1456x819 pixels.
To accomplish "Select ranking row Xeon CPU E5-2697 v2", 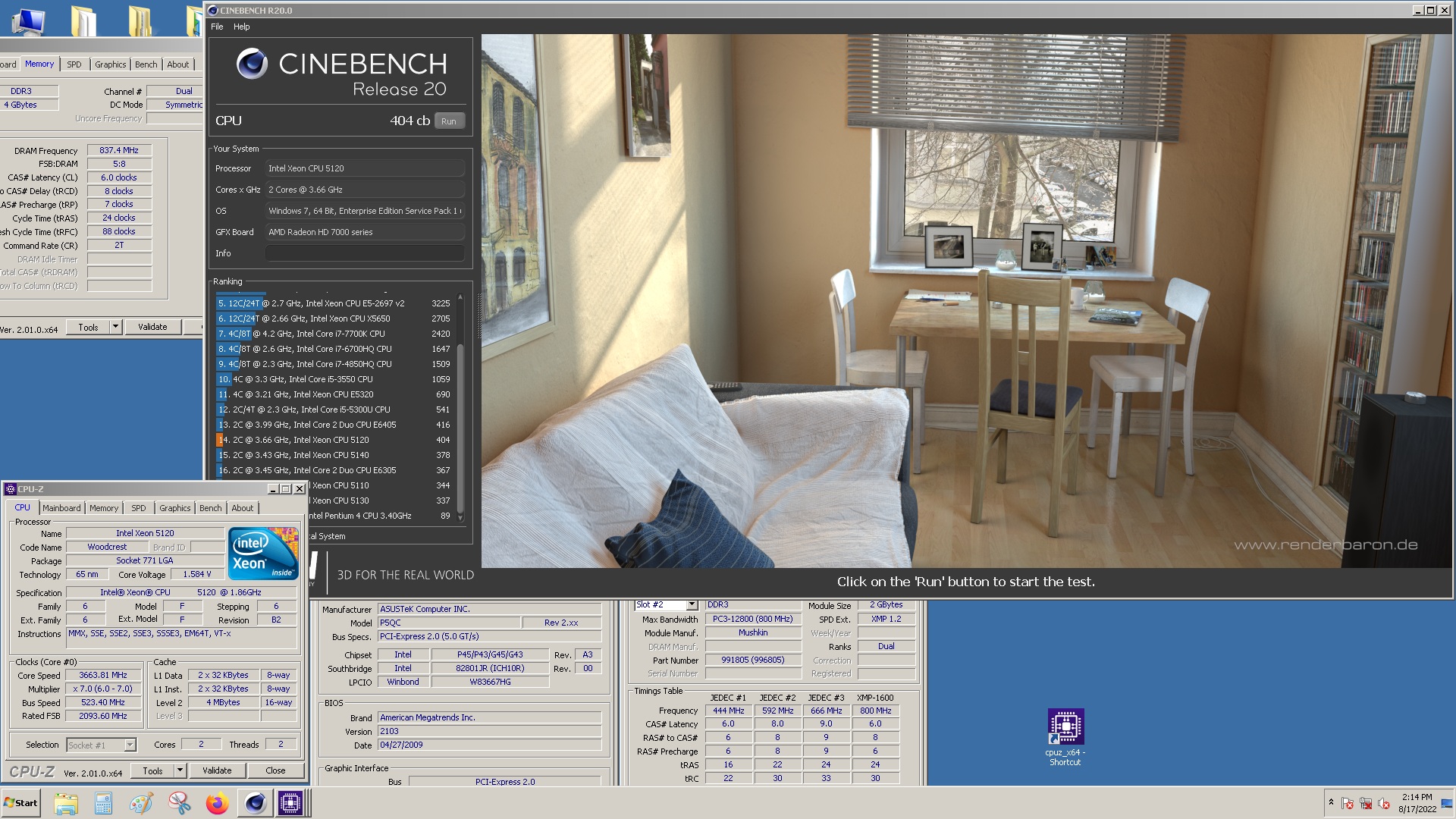I will click(x=334, y=303).
